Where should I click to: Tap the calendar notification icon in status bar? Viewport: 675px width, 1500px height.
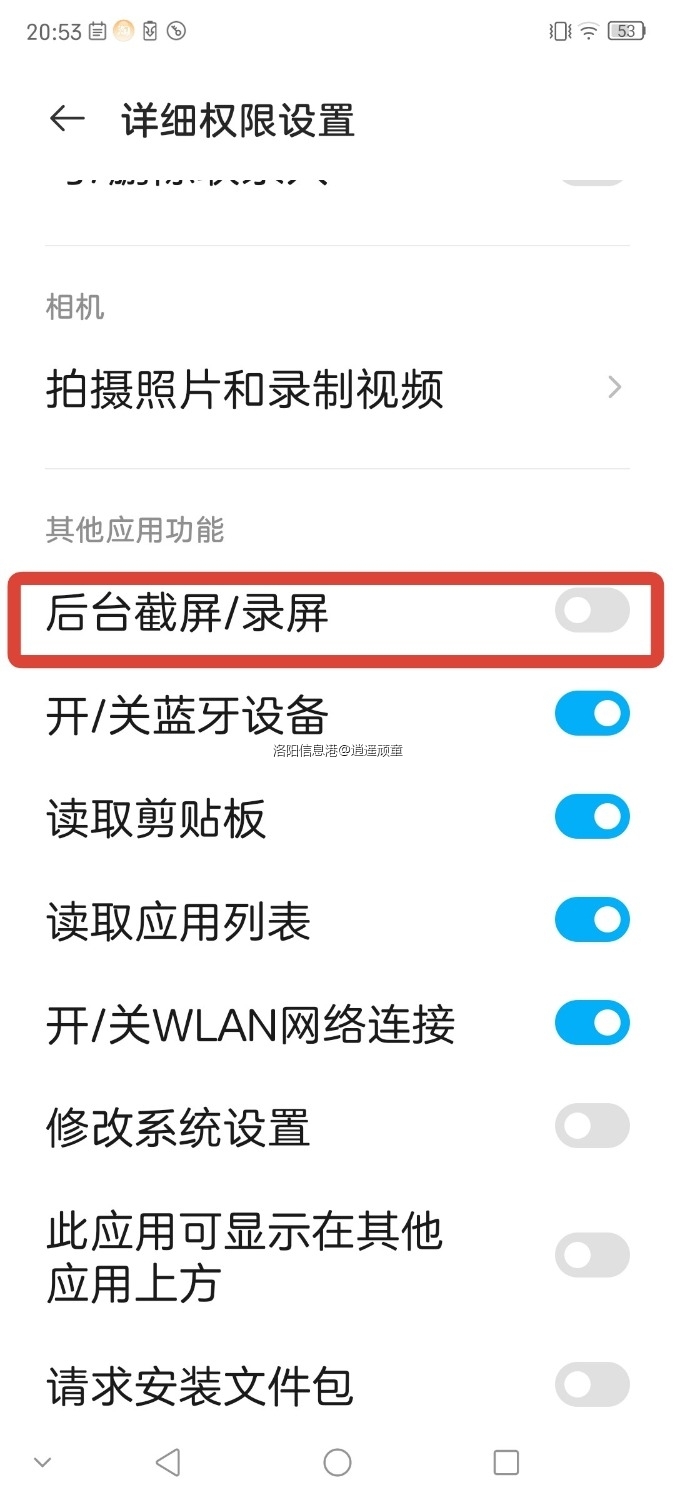[97, 31]
